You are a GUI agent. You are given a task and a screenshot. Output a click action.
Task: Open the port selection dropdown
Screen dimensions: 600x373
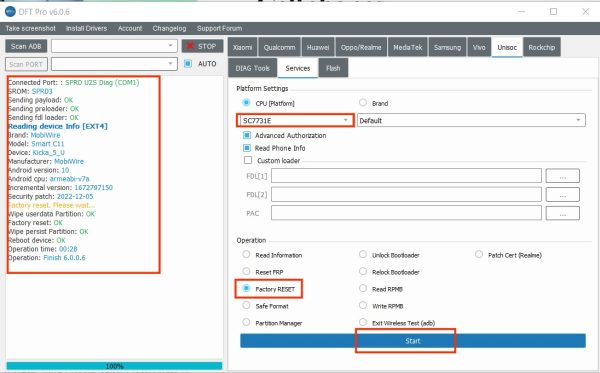pyautogui.click(x=114, y=64)
